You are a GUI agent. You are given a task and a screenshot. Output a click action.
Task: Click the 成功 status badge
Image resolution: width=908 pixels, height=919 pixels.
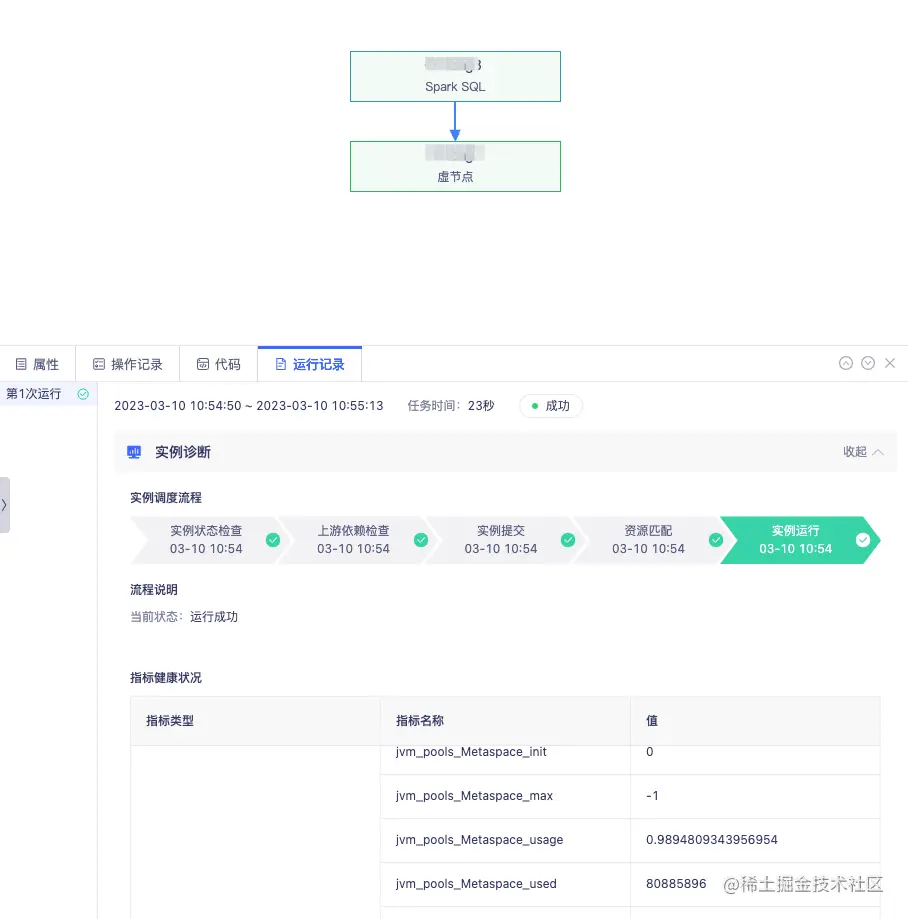point(550,406)
